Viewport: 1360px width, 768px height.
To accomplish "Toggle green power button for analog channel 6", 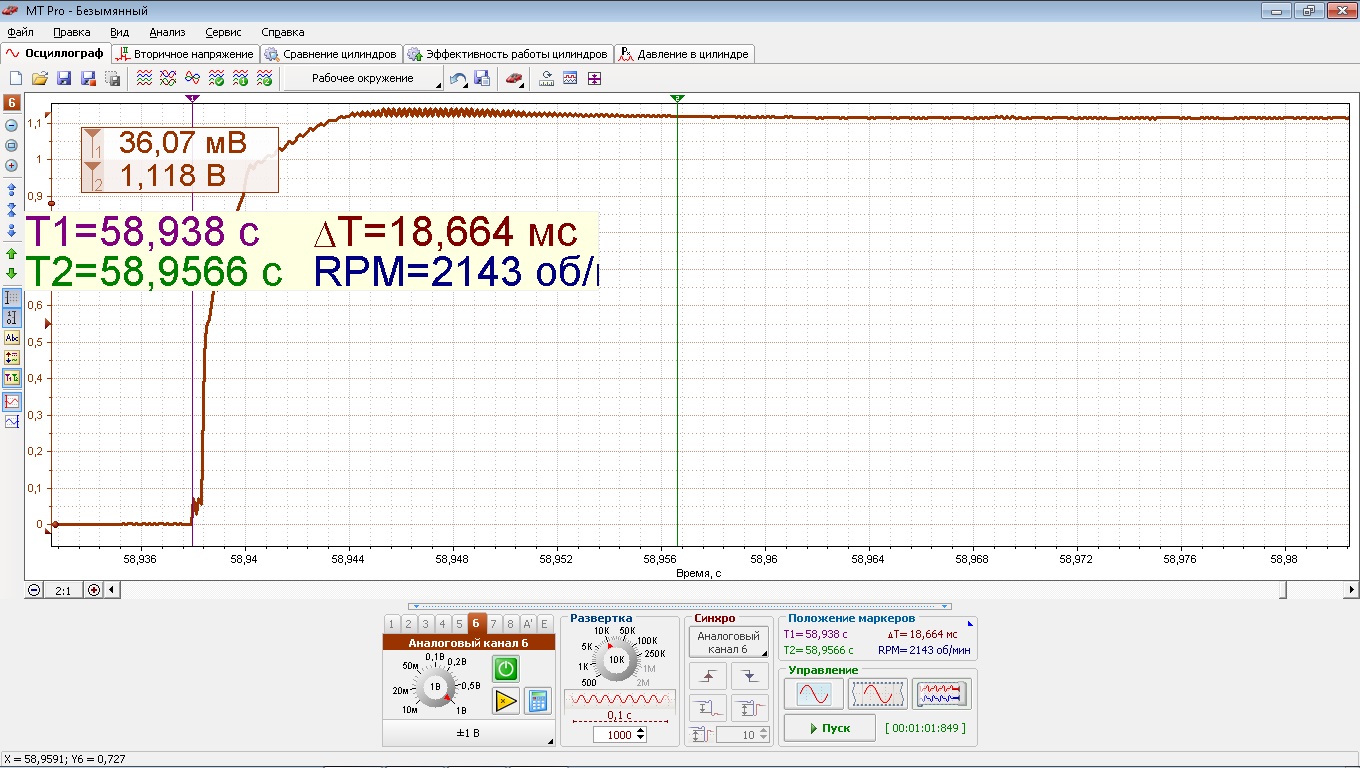I will click(x=505, y=669).
